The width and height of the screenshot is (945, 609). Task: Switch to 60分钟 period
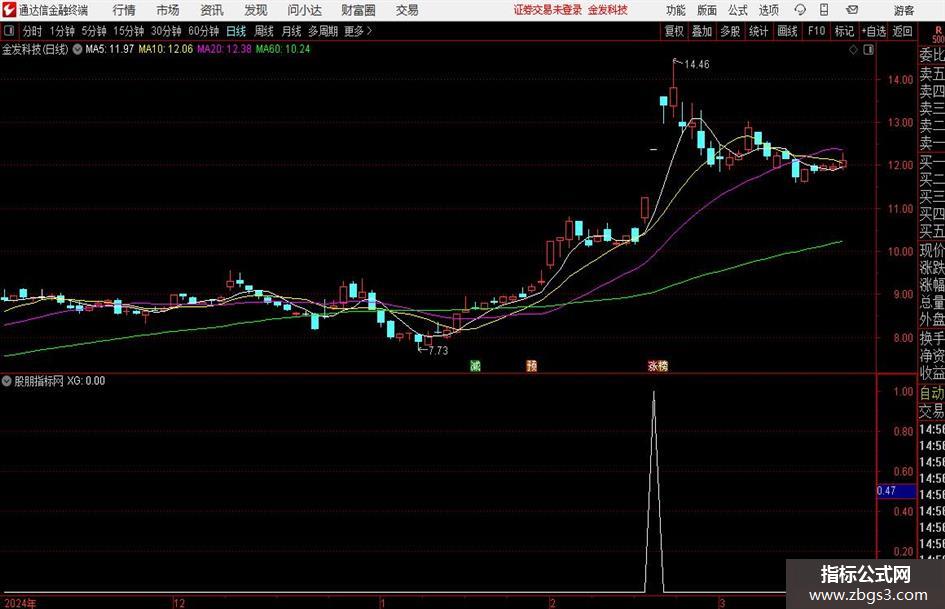(204, 31)
